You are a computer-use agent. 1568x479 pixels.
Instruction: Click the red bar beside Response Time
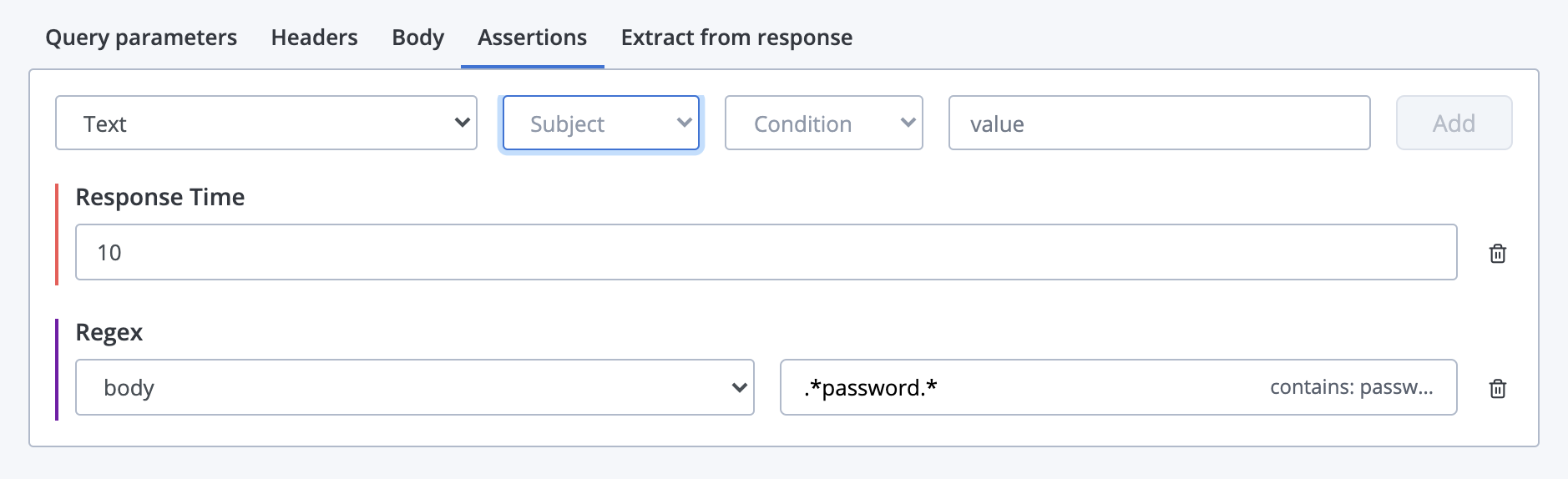point(57,234)
